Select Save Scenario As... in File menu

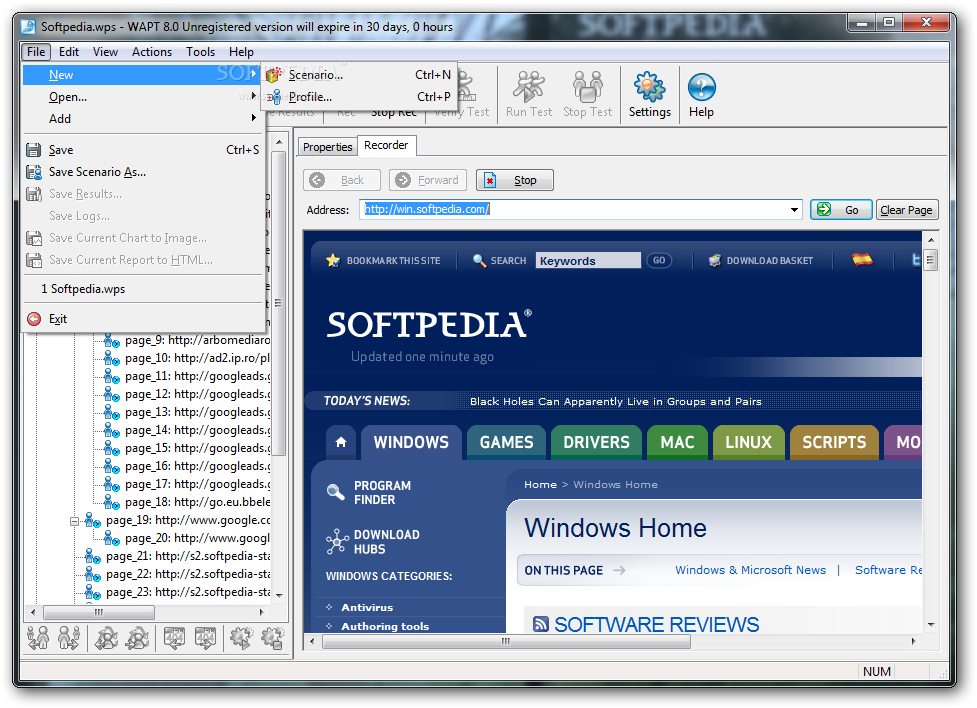(x=142, y=172)
